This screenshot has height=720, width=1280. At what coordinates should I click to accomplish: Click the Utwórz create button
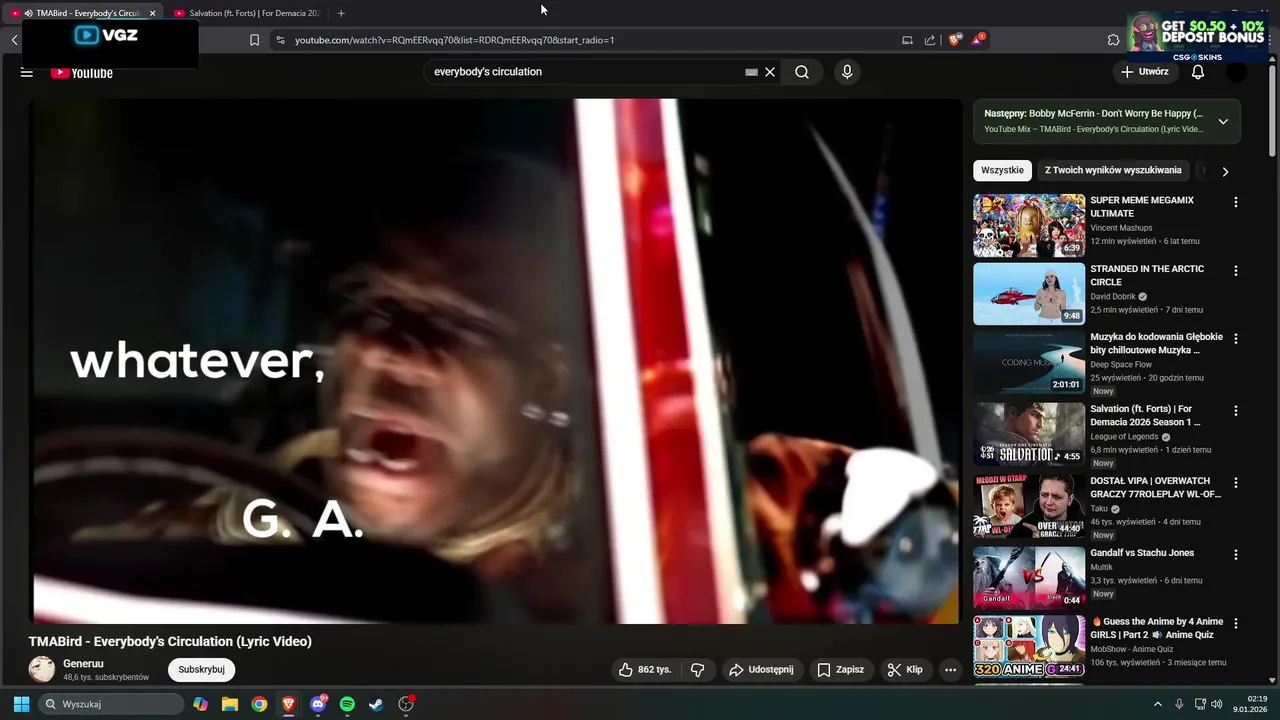point(1144,72)
